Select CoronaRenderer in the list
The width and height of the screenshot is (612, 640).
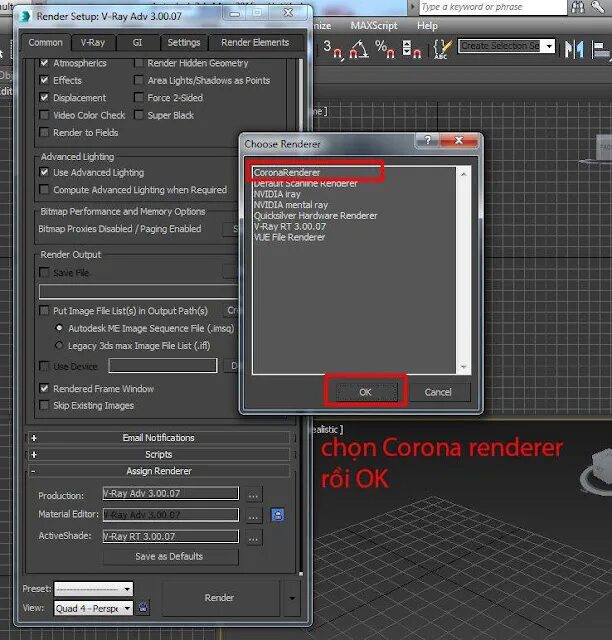tap(287, 173)
